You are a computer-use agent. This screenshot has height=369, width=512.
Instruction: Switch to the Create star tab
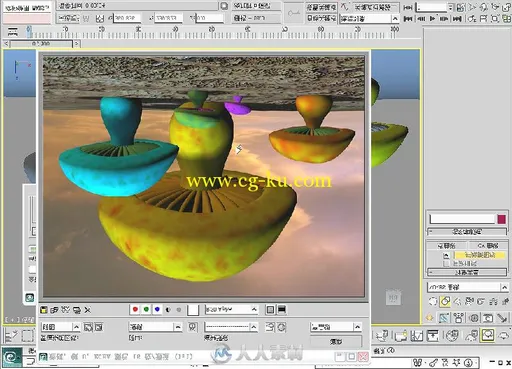430,318
